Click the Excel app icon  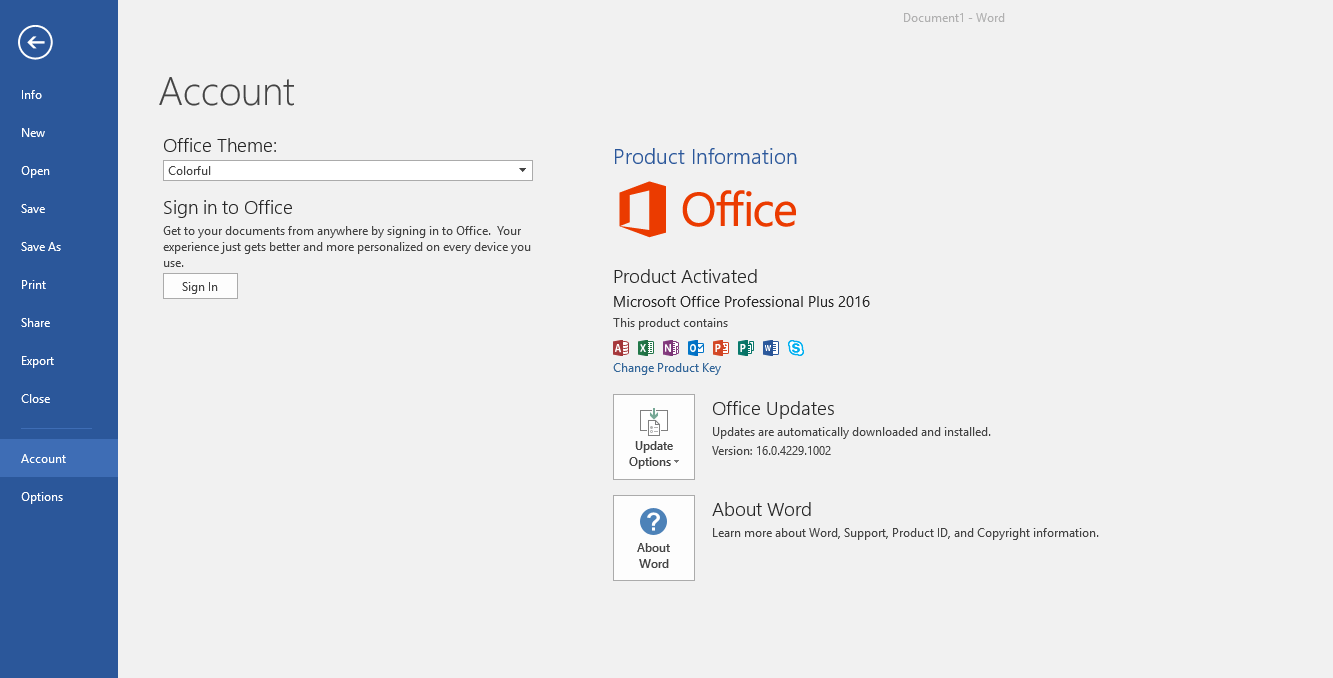coord(646,348)
